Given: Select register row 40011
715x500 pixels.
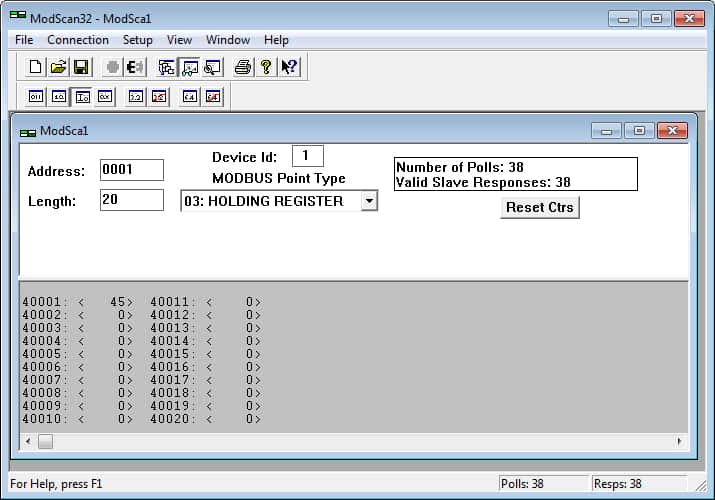Looking at the screenshot, I should [206, 302].
